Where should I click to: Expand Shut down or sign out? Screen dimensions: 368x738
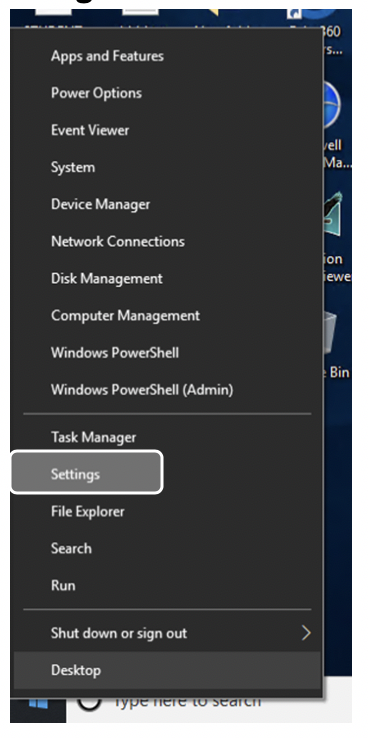tap(167, 633)
